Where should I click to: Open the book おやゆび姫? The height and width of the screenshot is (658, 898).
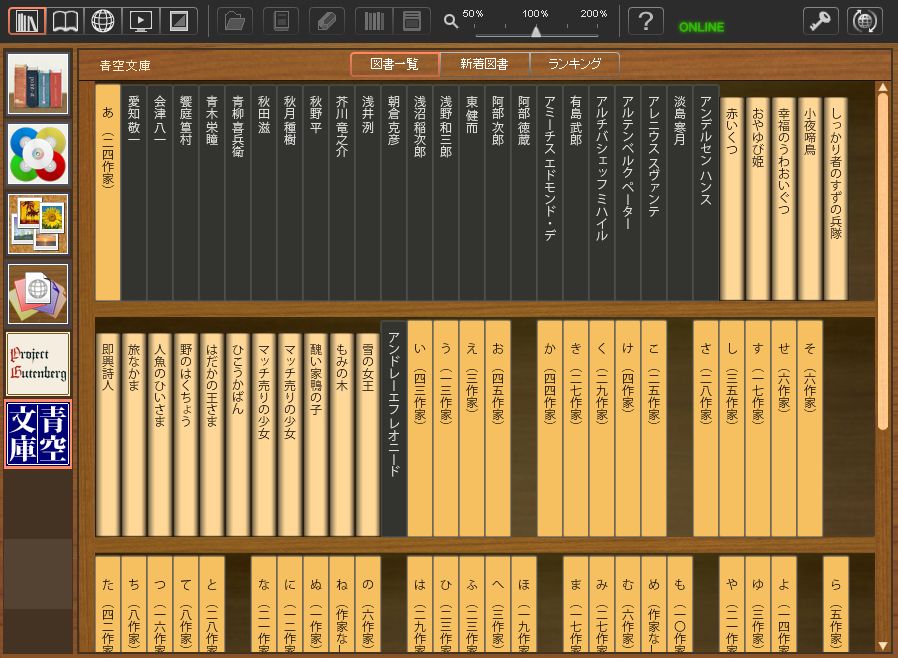[x=758, y=199]
